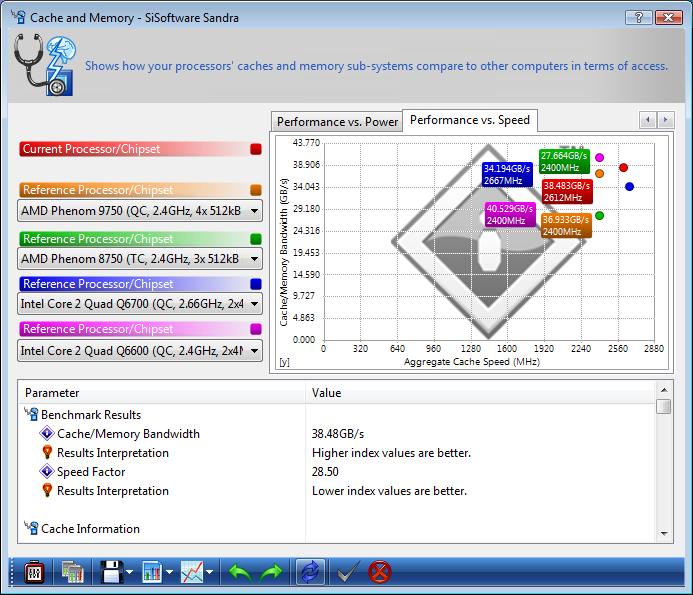693x595 pixels.
Task: Click the Cache/Memory Bandwidth row's diamond icon
Action: point(47,433)
